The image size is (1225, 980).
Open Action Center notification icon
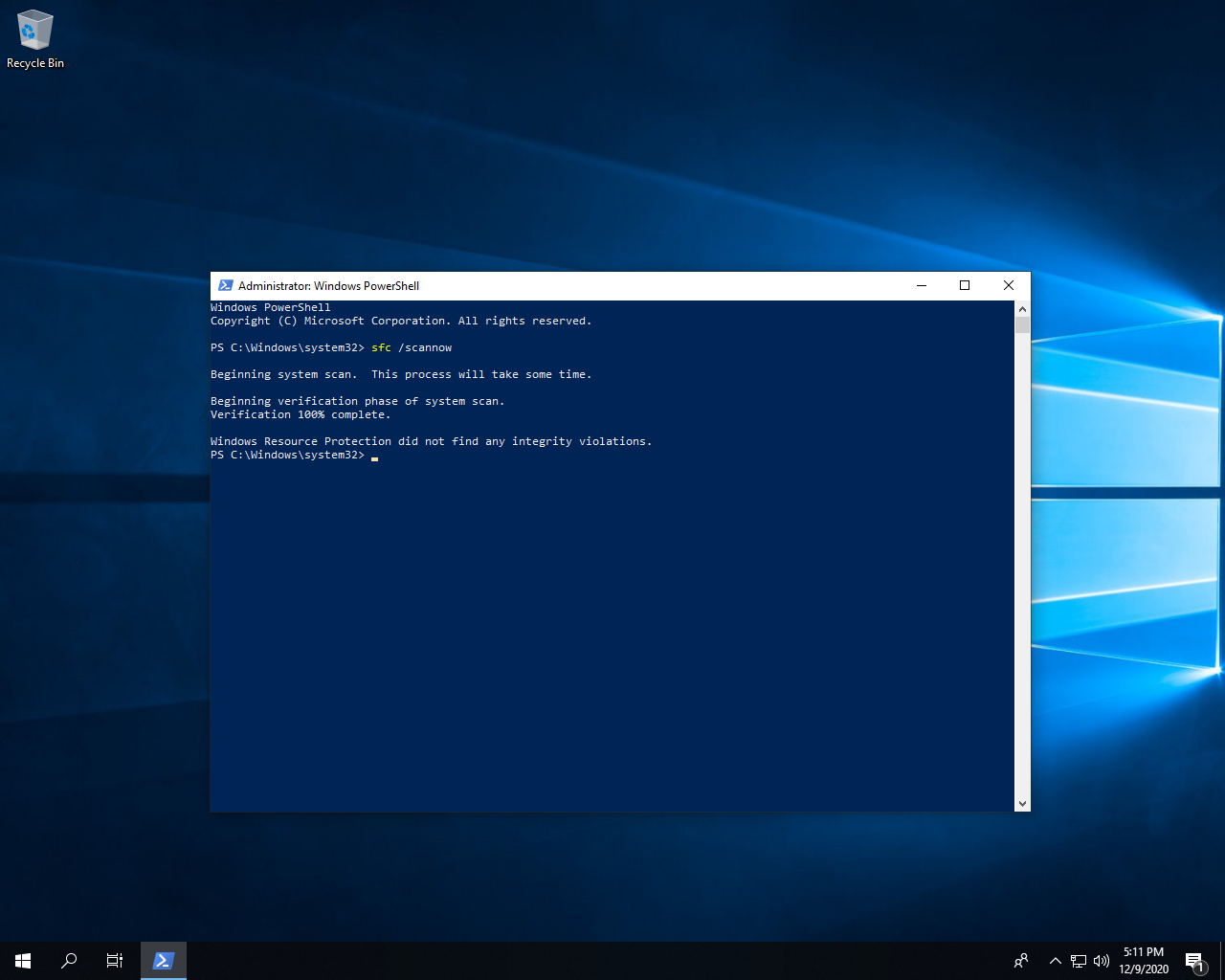coord(1194,961)
